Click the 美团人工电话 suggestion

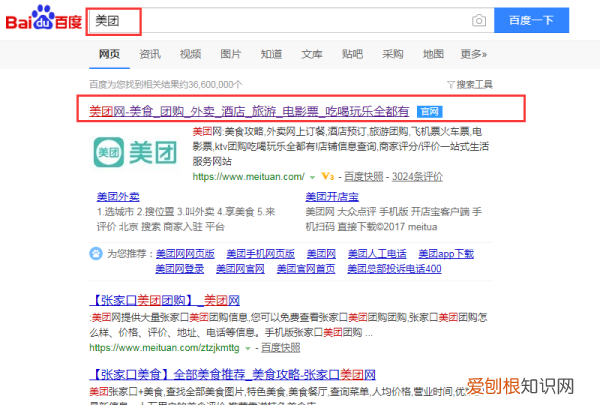pos(377,254)
